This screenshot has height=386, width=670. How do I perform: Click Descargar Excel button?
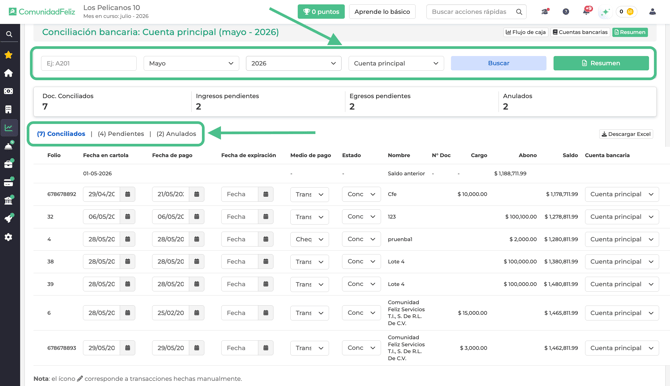tap(626, 134)
